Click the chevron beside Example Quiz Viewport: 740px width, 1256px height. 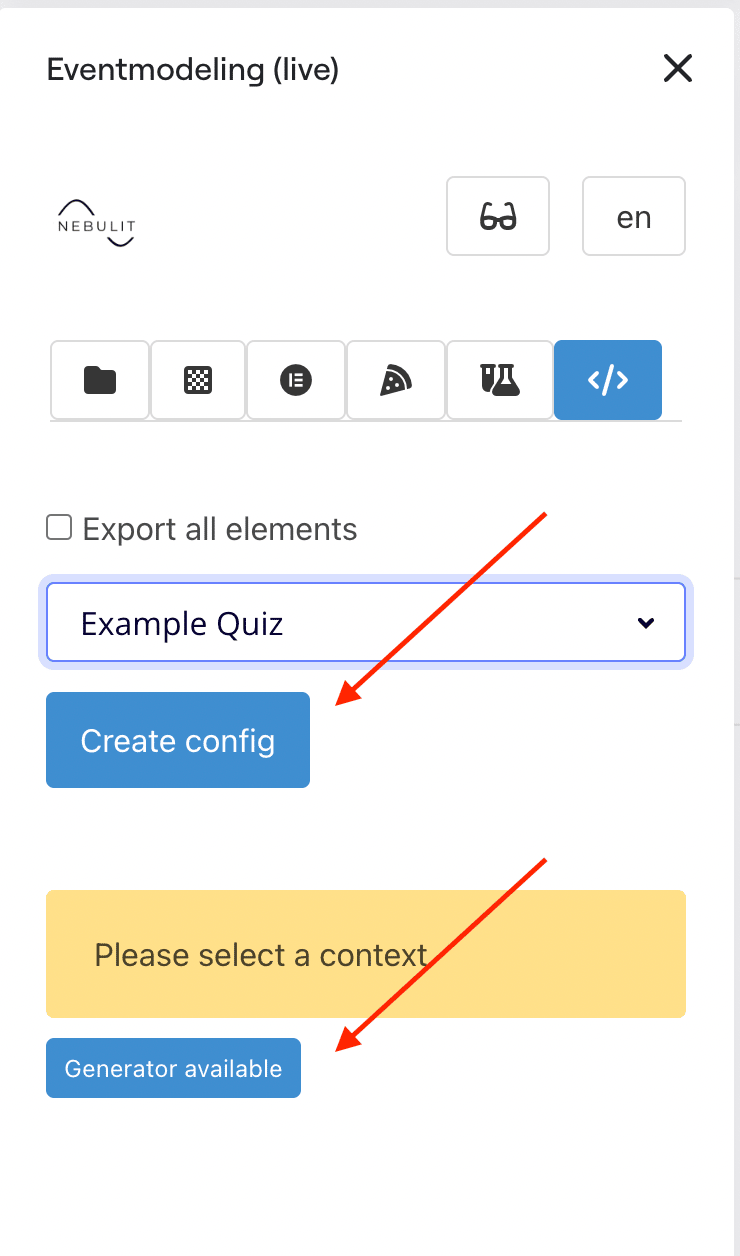click(x=645, y=622)
